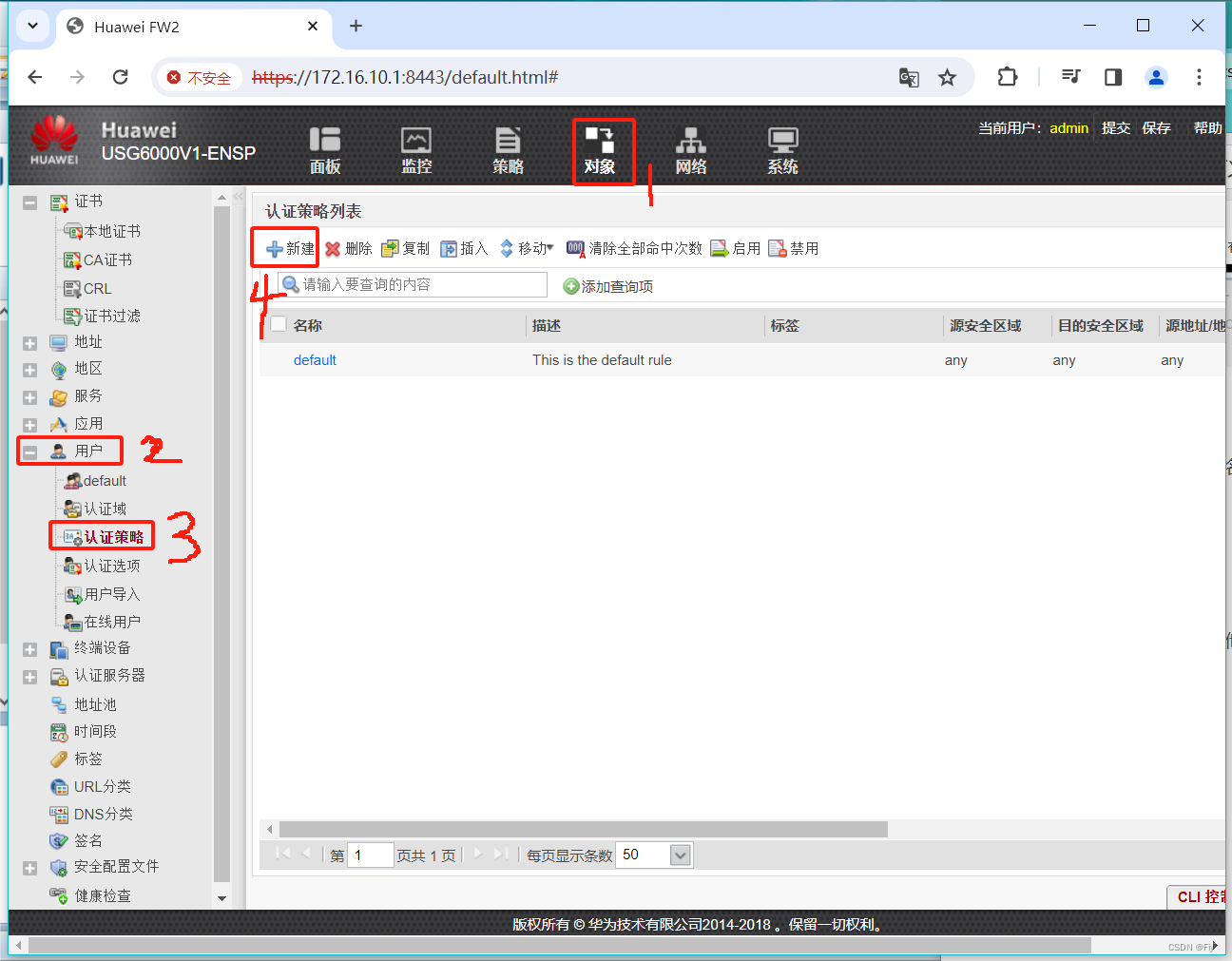Open the browser profile avatar

[1156, 77]
